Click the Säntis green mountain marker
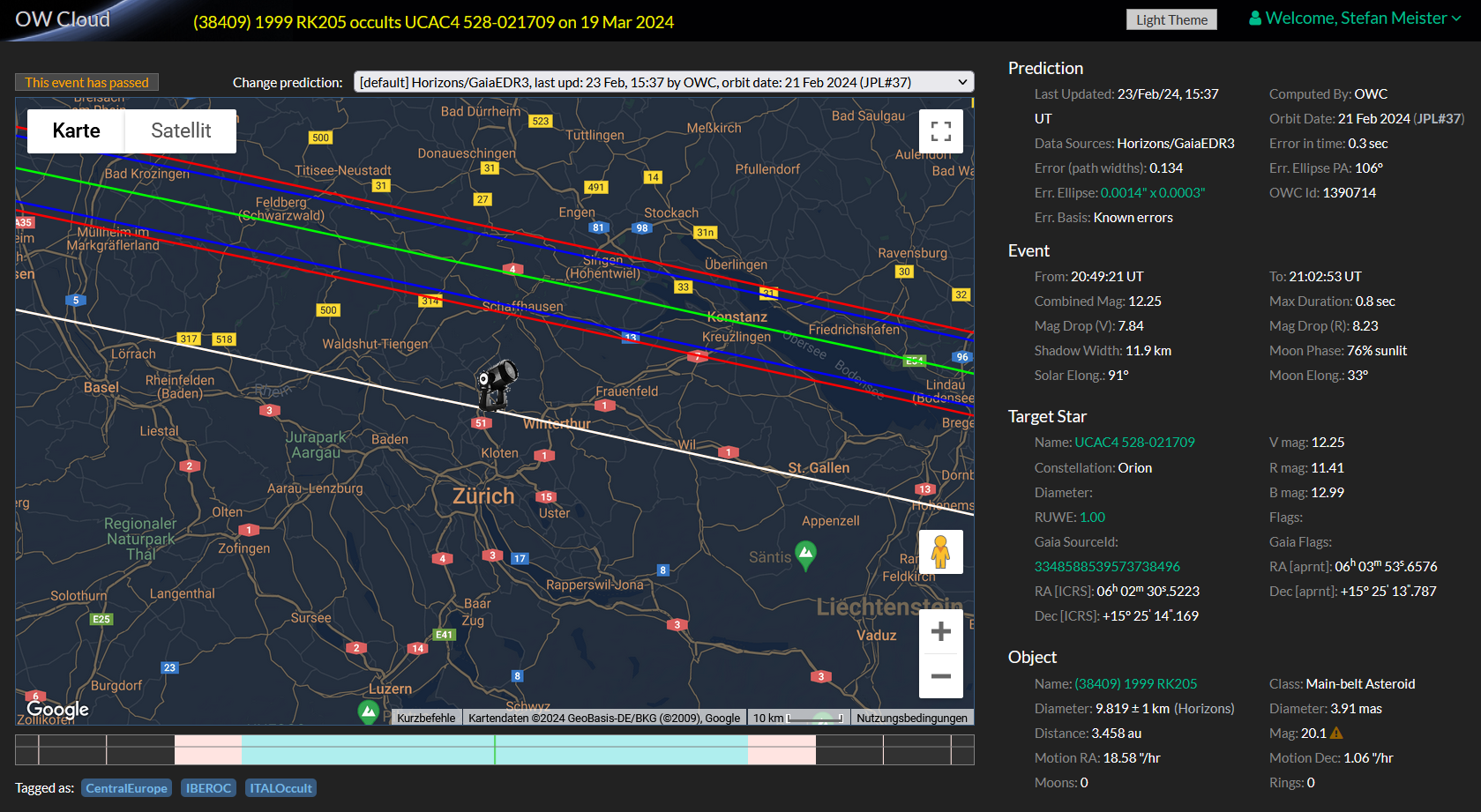The width and height of the screenshot is (1481, 812). (805, 555)
